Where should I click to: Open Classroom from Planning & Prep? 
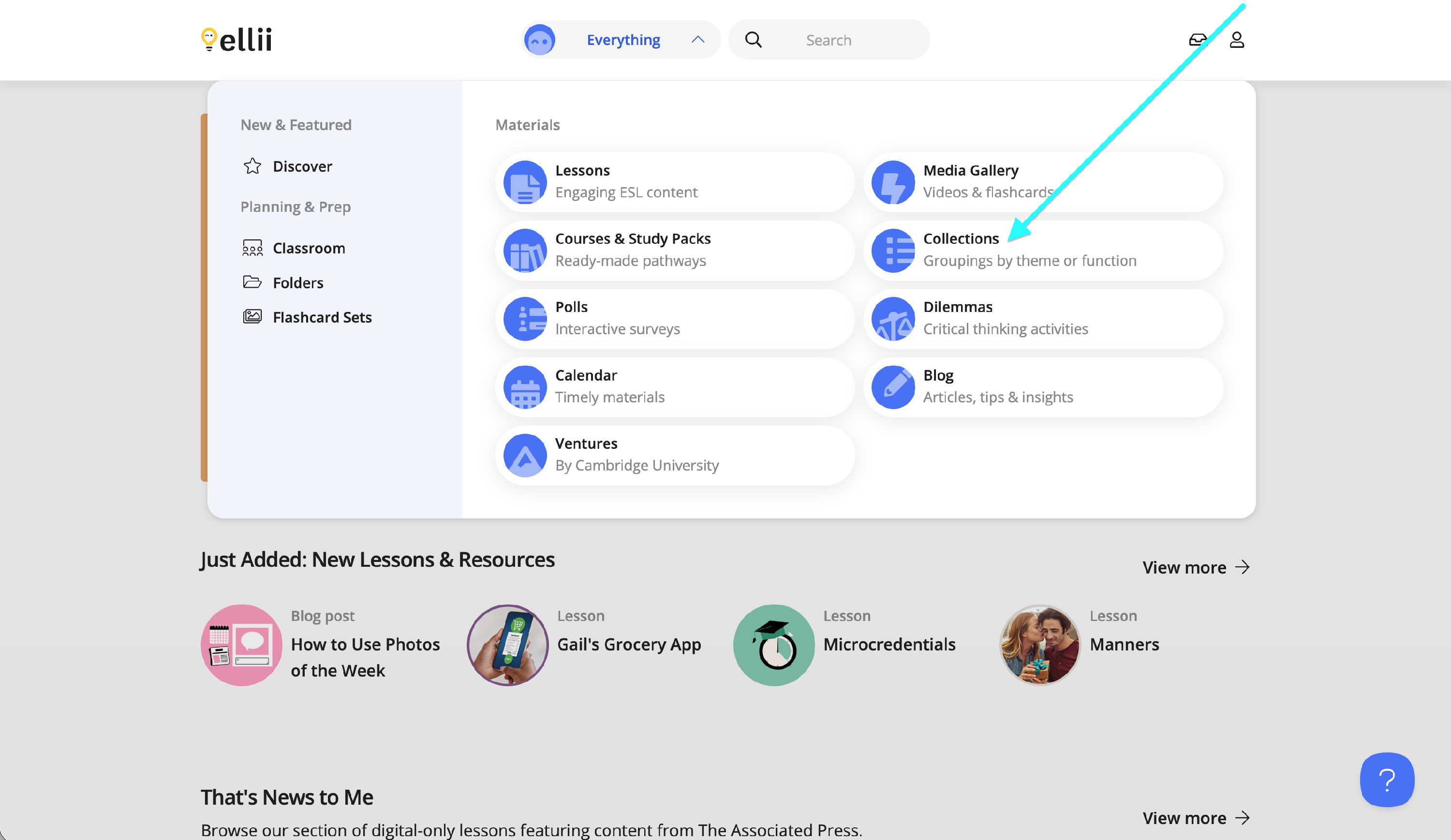(x=309, y=248)
